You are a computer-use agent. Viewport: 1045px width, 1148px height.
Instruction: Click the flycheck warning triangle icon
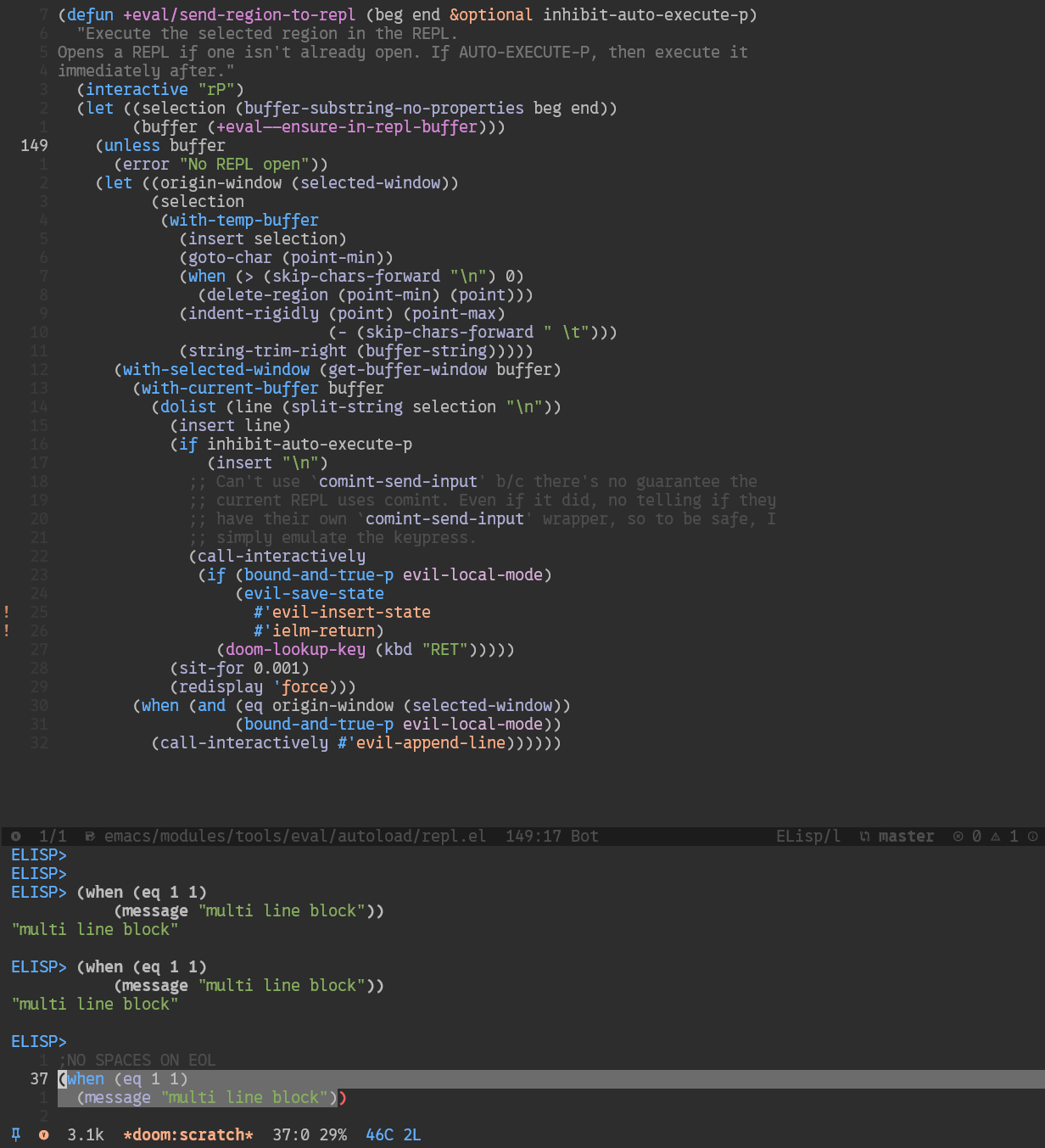tap(995, 836)
